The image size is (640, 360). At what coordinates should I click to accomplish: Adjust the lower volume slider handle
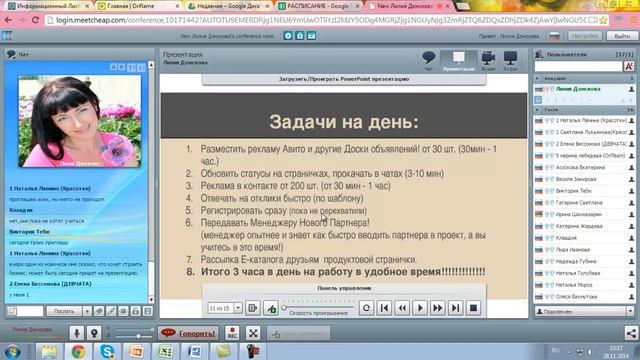pos(138,336)
